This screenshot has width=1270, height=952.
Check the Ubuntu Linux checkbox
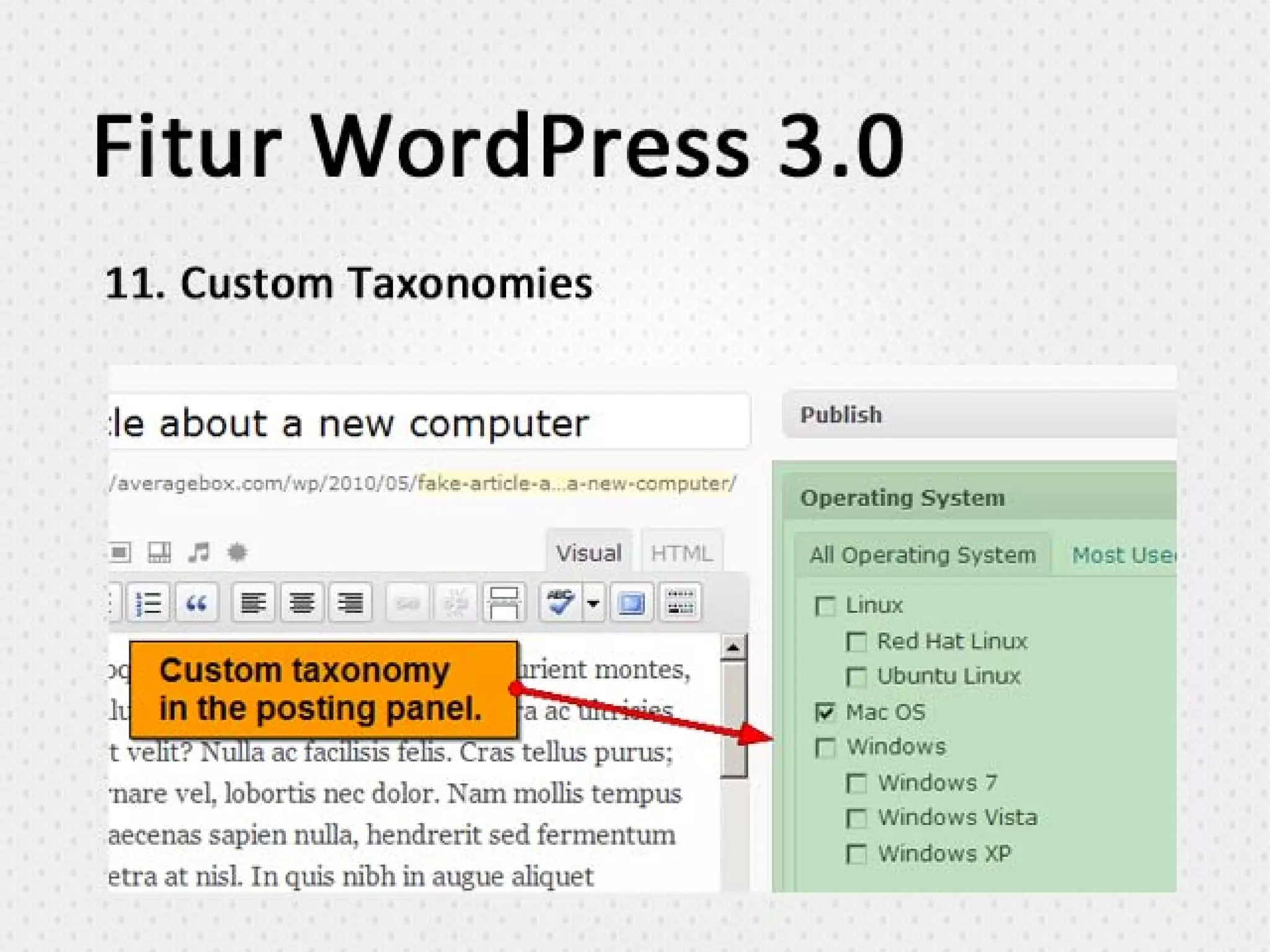click(x=856, y=677)
